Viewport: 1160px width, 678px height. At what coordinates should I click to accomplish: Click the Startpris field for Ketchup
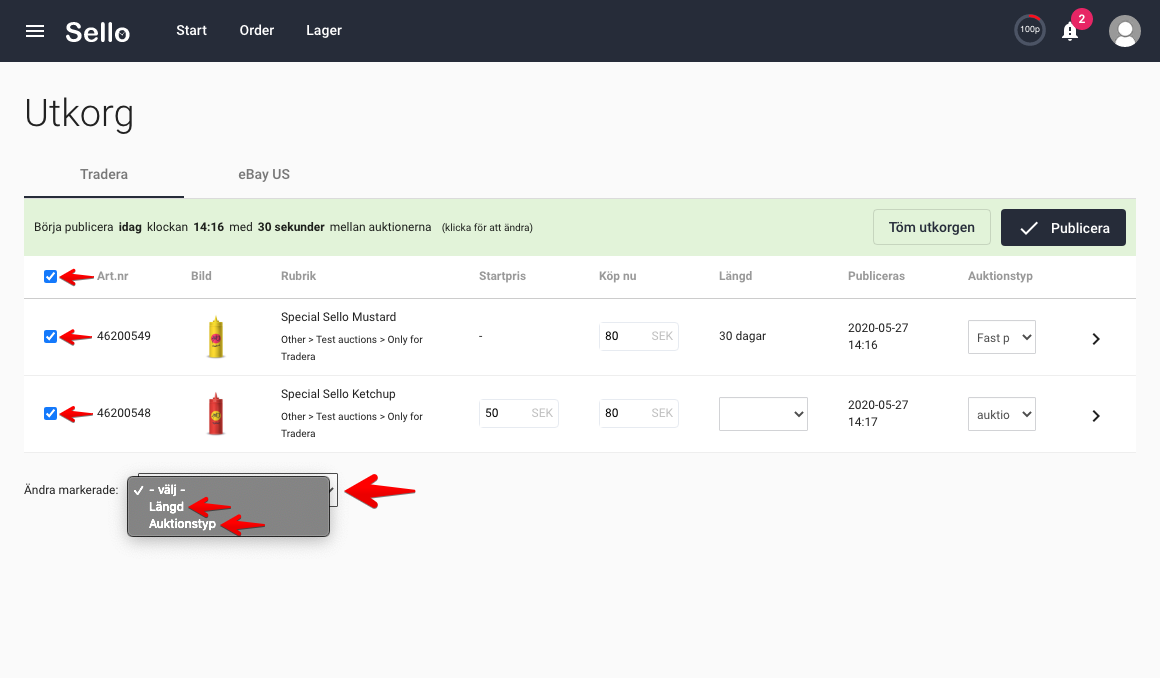coord(519,413)
